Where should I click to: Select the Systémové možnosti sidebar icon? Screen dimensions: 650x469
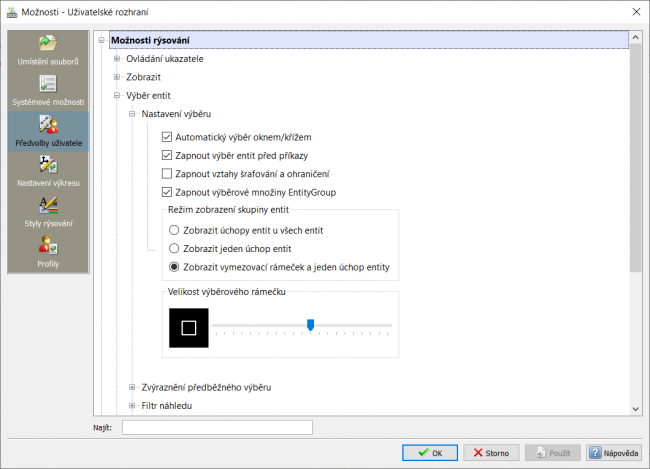click(48, 84)
